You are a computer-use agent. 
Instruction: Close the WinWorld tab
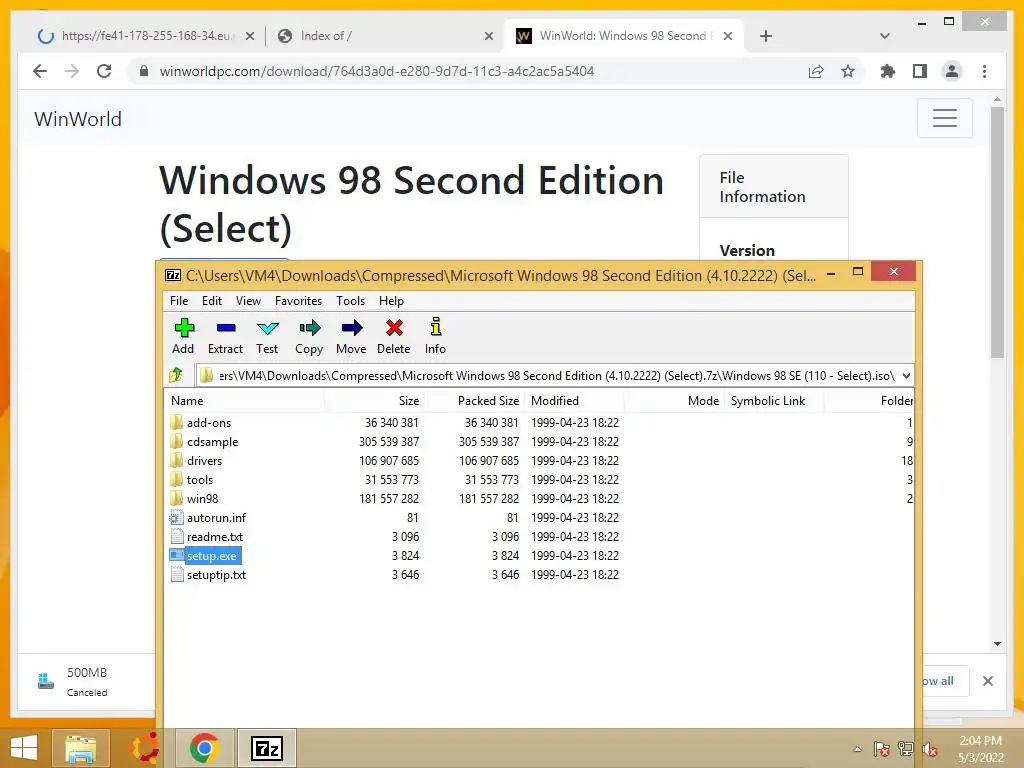[x=728, y=36]
